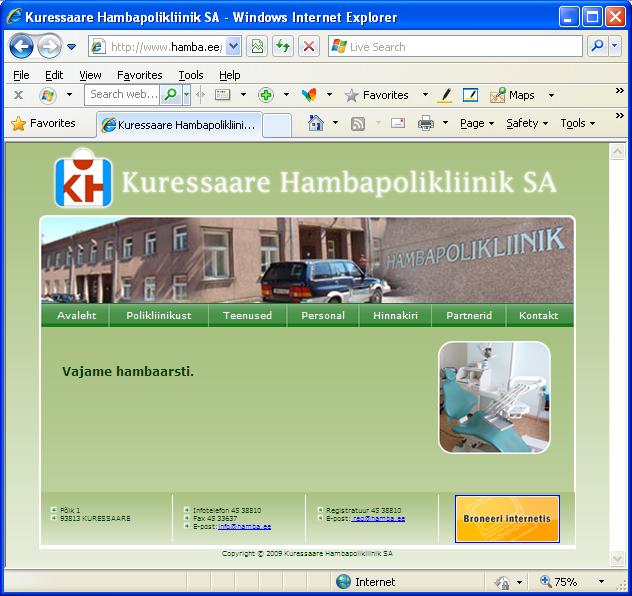This screenshot has width=632, height=596.
Task: View the Personal page
Action: pos(323,315)
